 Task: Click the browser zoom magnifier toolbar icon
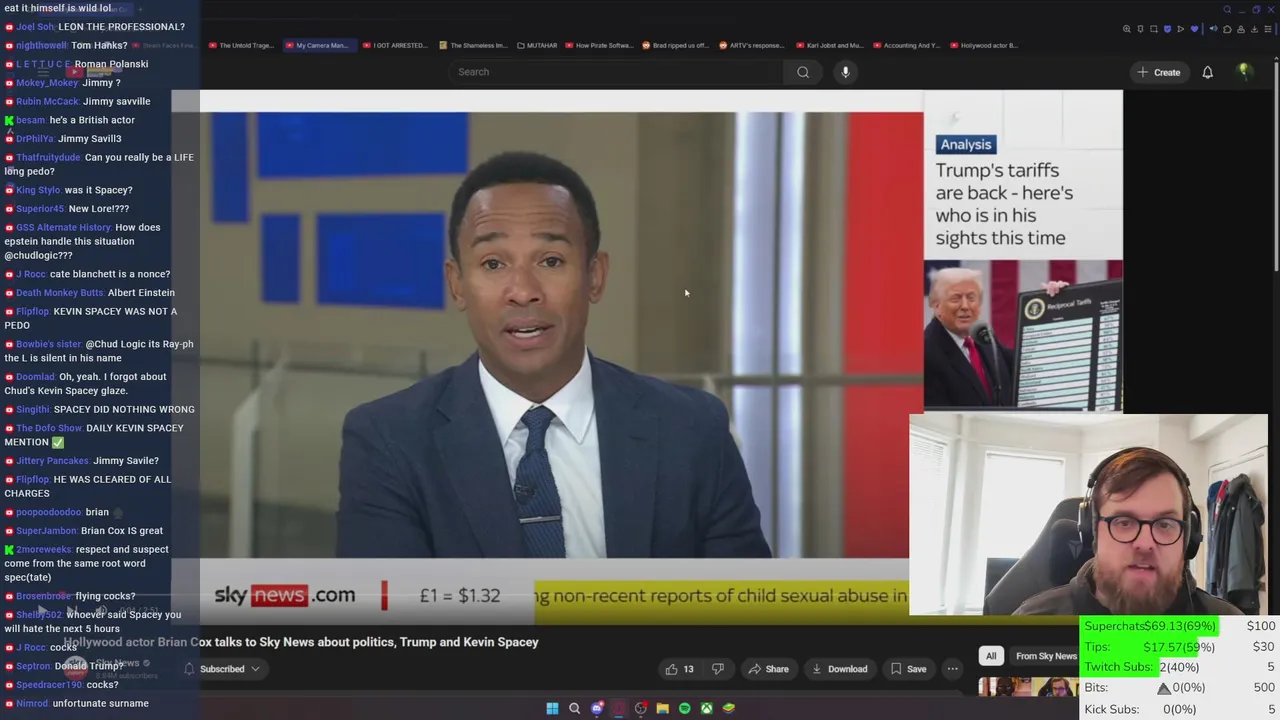[1127, 29]
